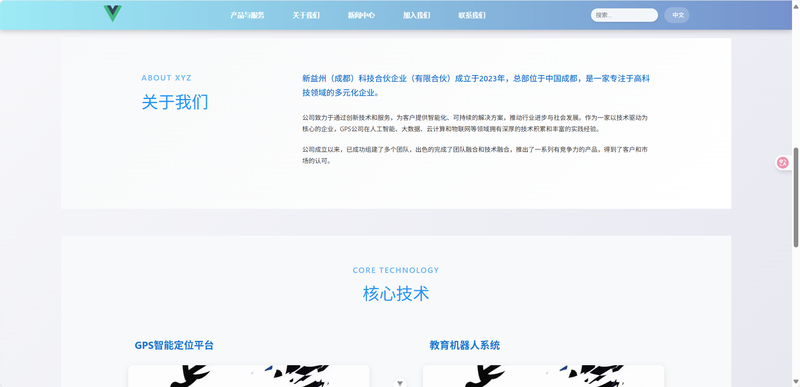This screenshot has height=387, width=800.
Task: Click the 教育机器人系统 heading
Action: click(x=465, y=345)
